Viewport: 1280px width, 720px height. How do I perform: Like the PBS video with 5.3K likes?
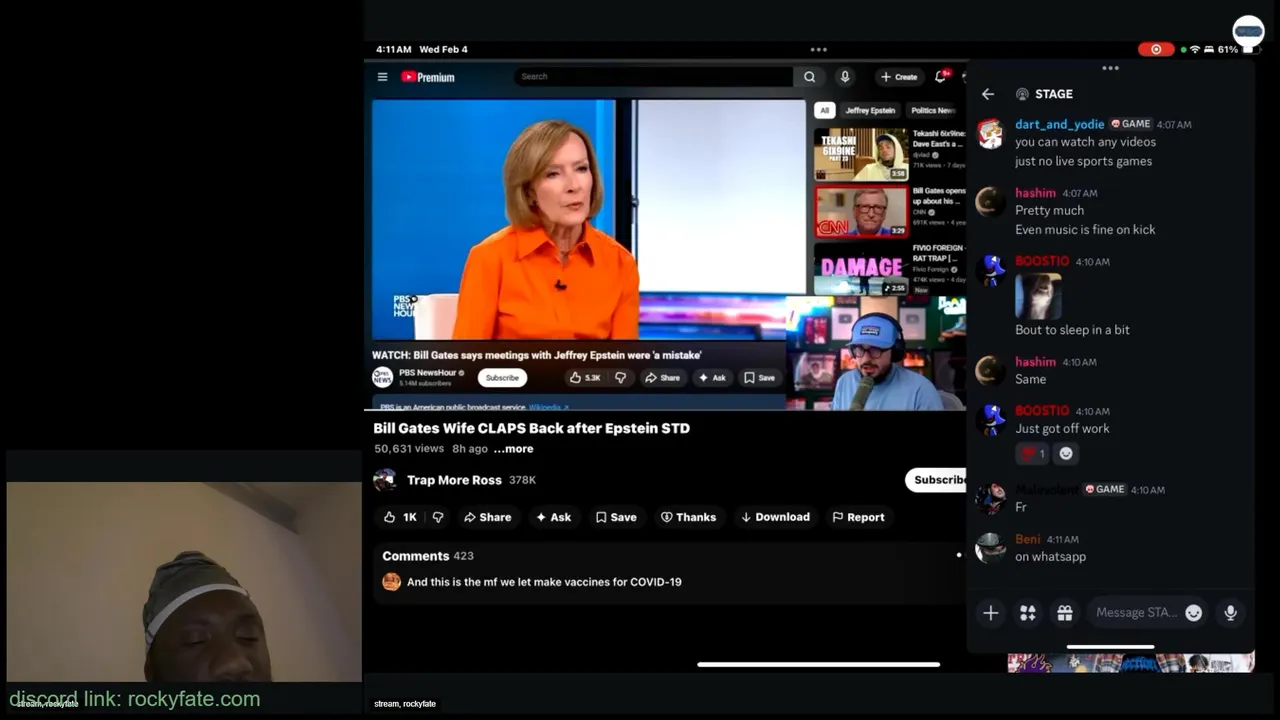(x=585, y=378)
